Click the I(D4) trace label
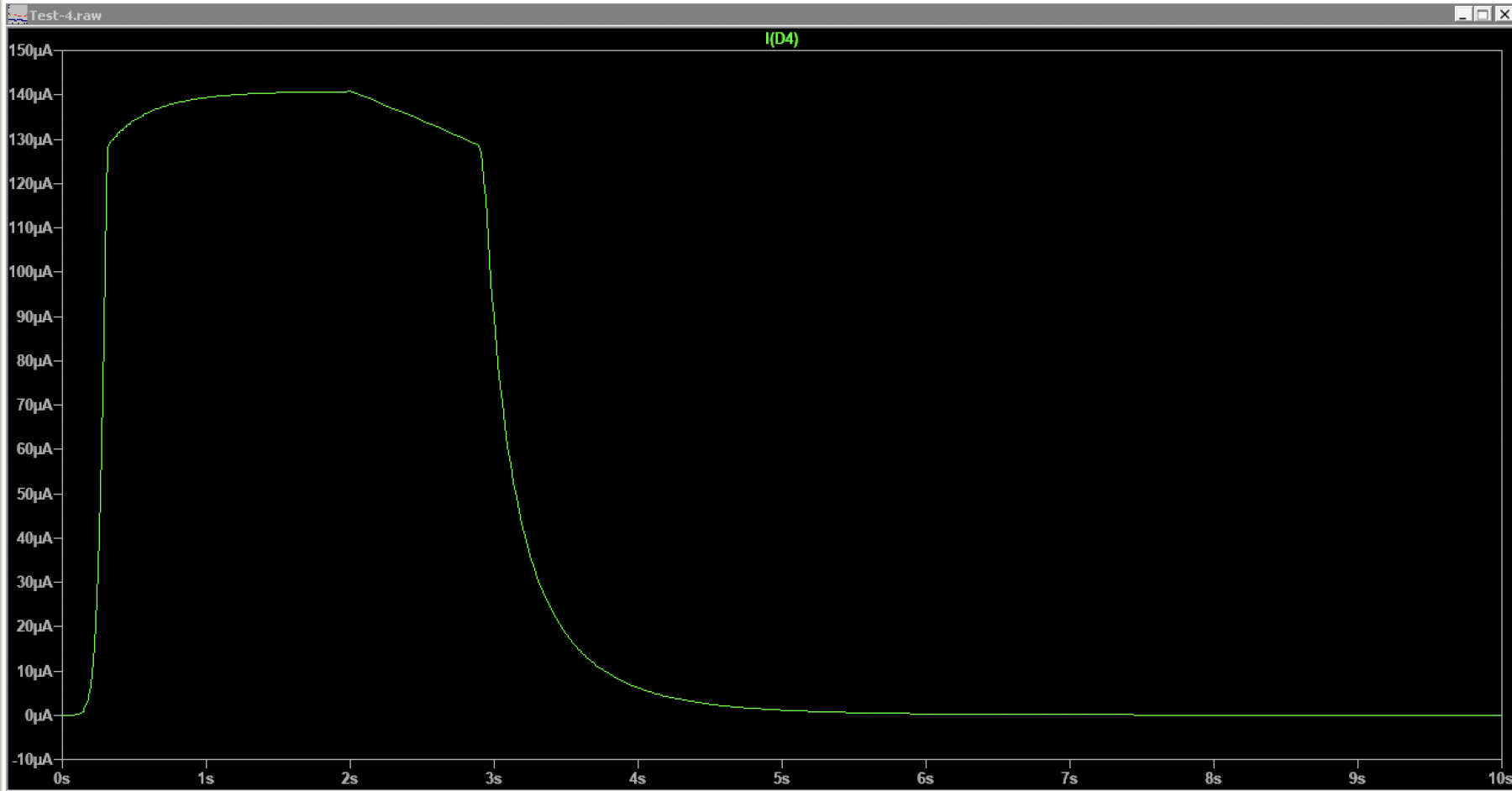Viewport: 1512px width, 791px height. [781, 39]
